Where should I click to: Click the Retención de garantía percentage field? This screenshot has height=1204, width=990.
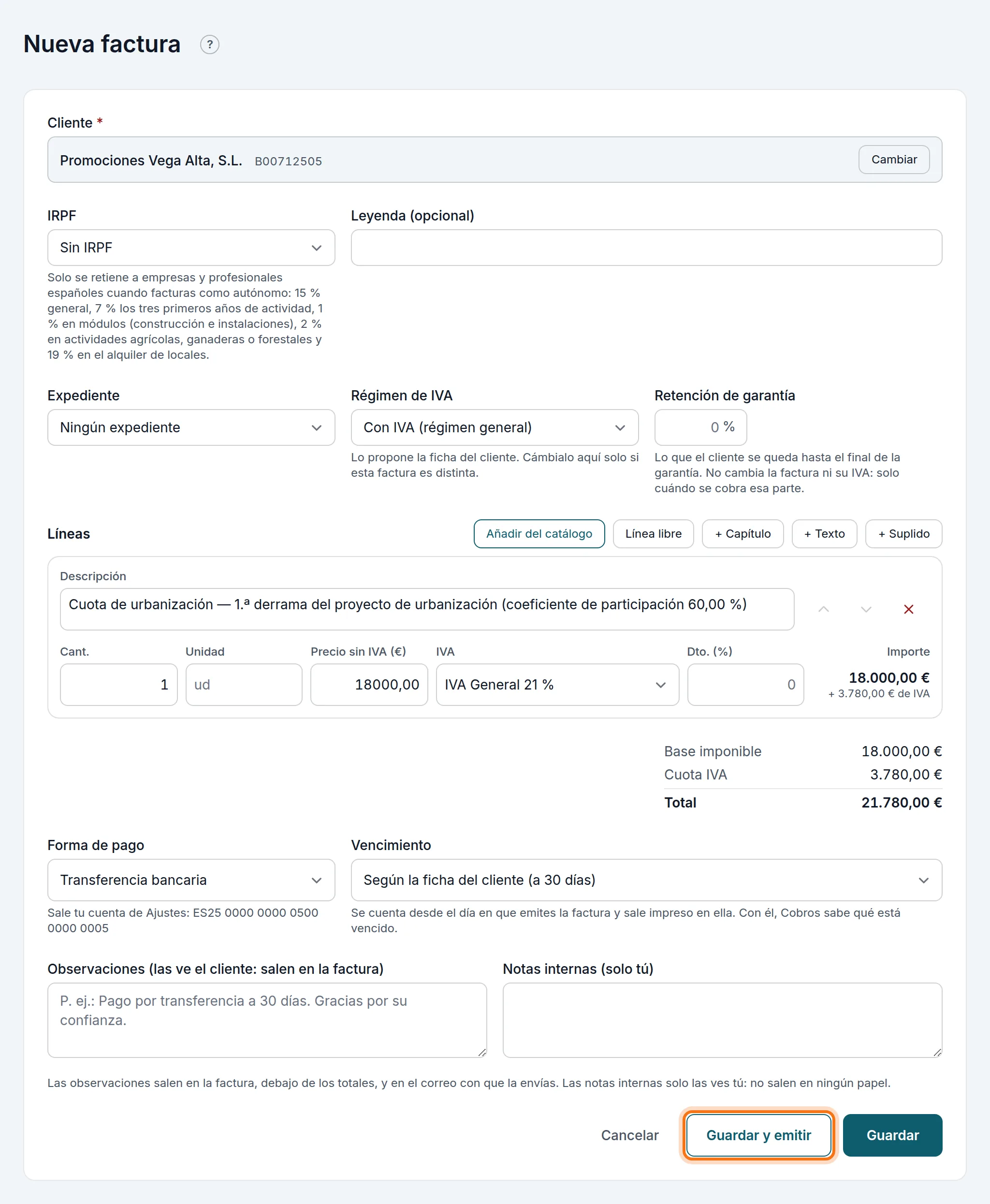[x=700, y=427]
